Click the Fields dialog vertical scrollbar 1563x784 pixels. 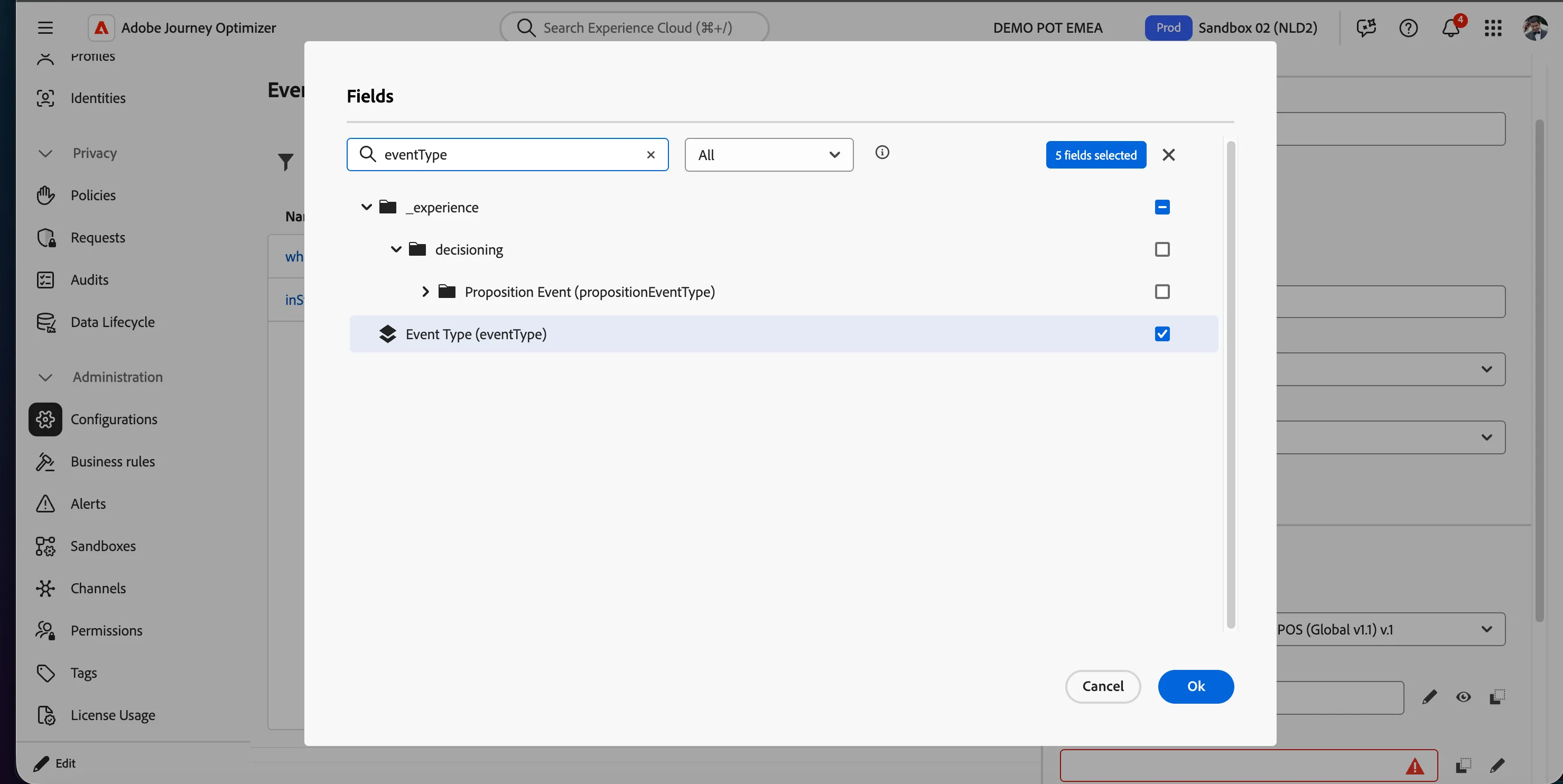tap(1231, 385)
